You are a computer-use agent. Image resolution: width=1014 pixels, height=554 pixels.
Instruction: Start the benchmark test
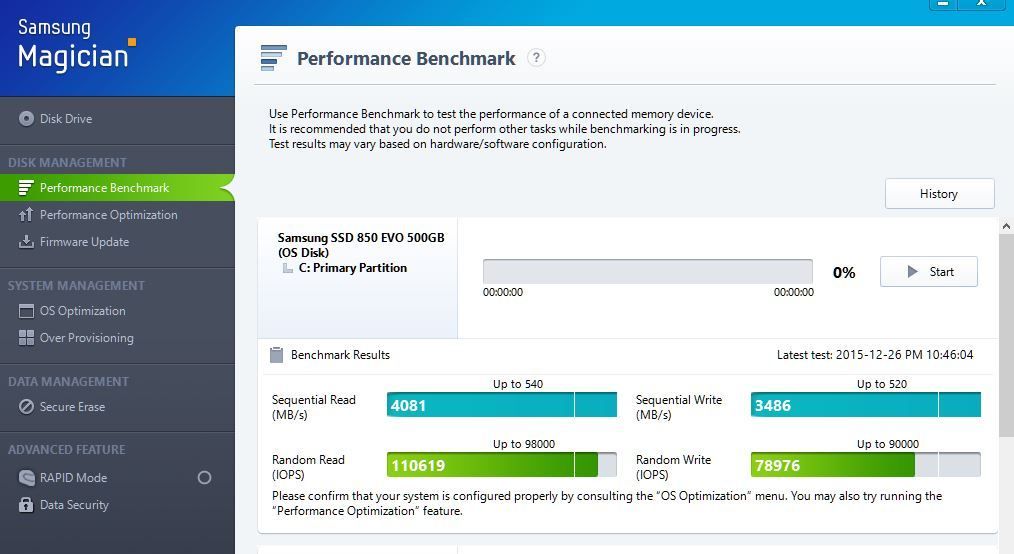tap(929, 272)
